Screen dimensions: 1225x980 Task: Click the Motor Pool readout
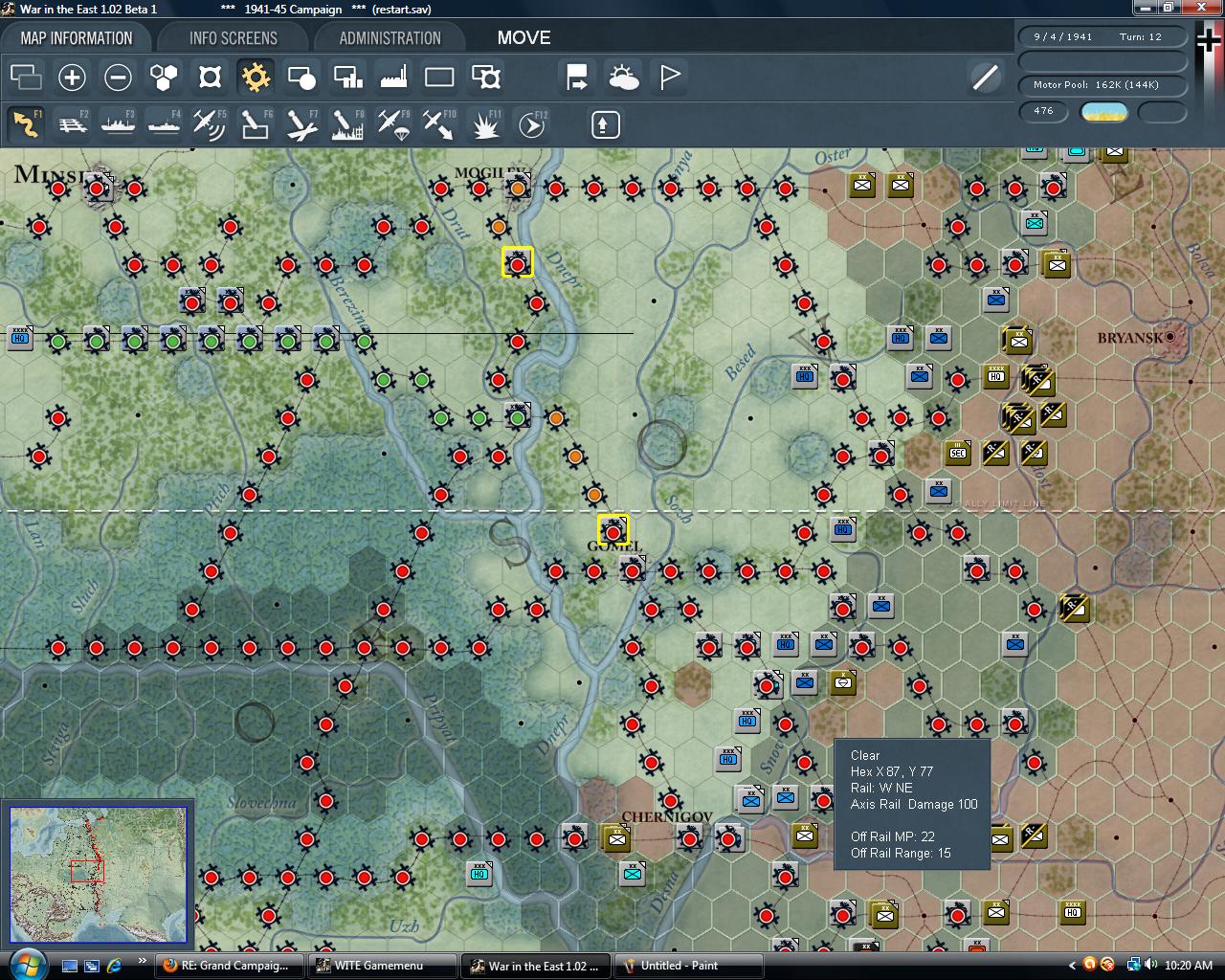tap(1102, 85)
